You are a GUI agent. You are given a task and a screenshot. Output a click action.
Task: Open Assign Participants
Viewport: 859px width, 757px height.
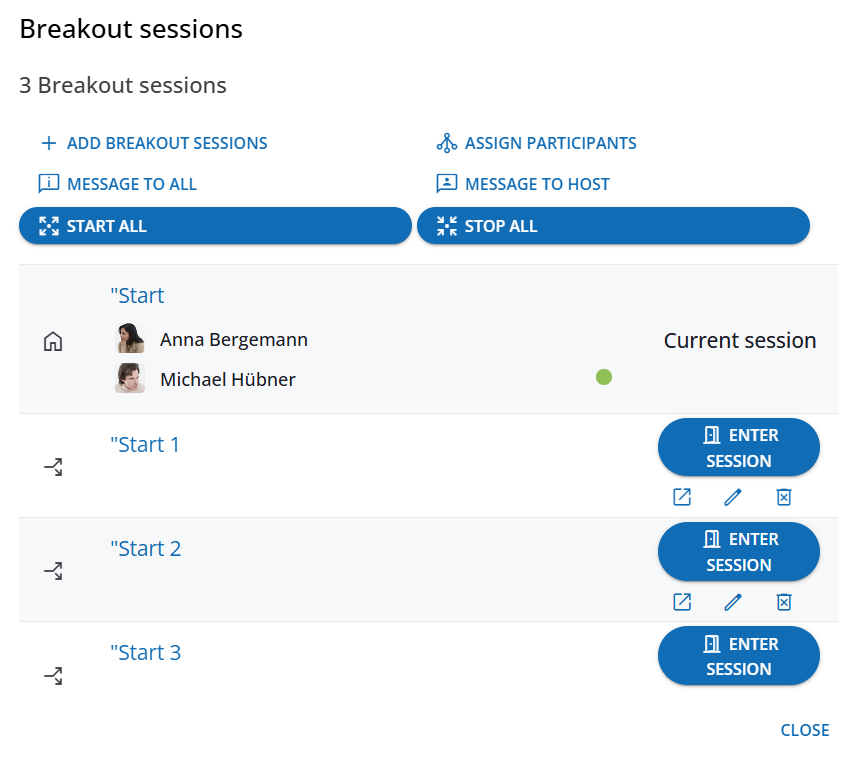coord(537,143)
